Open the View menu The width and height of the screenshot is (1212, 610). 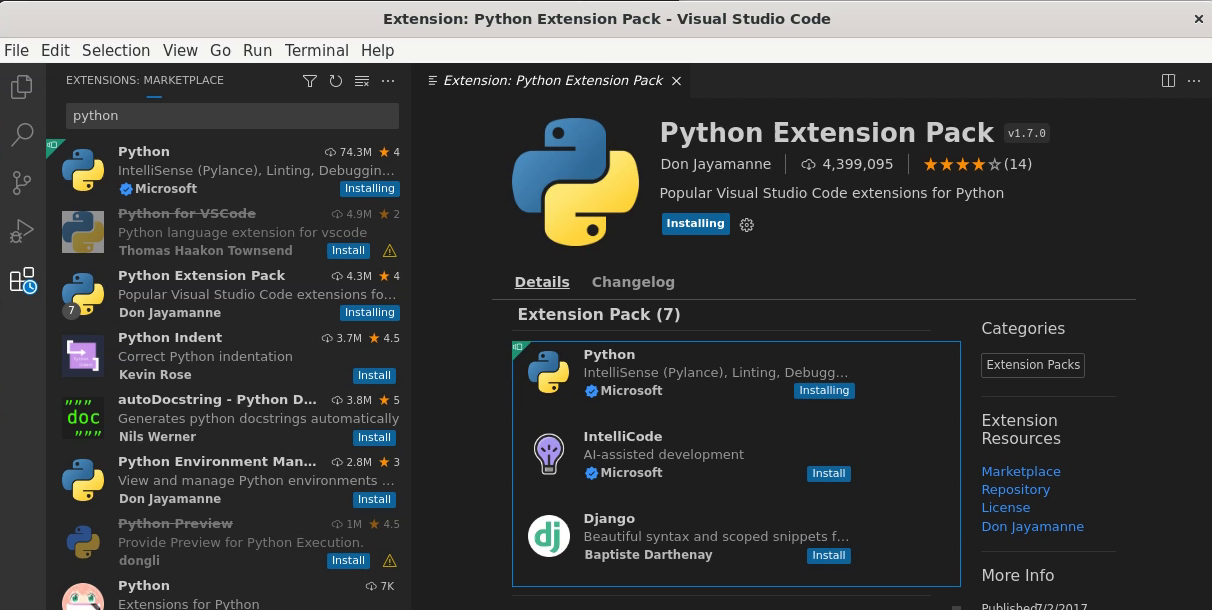coord(180,50)
